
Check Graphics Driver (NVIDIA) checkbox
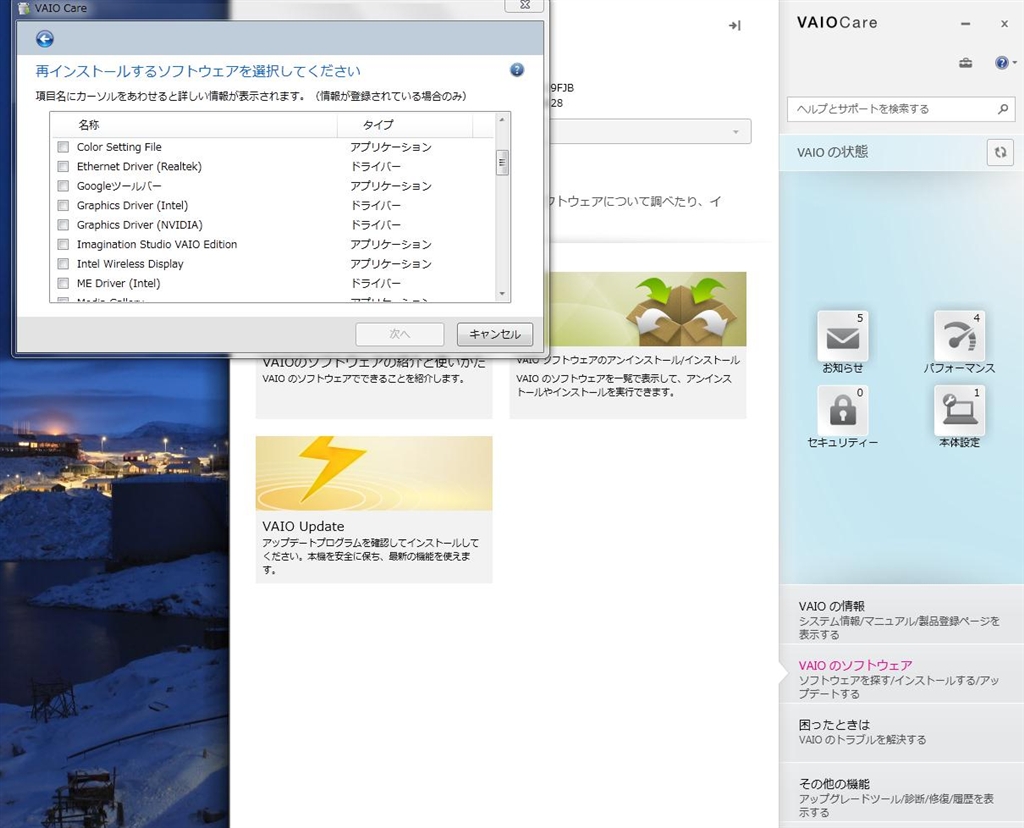pyautogui.click(x=63, y=225)
